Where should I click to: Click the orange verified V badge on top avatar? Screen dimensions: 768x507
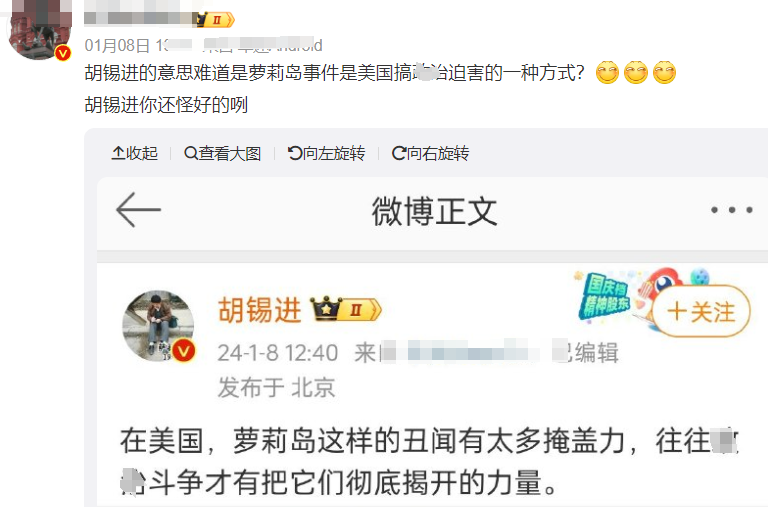click(63, 52)
